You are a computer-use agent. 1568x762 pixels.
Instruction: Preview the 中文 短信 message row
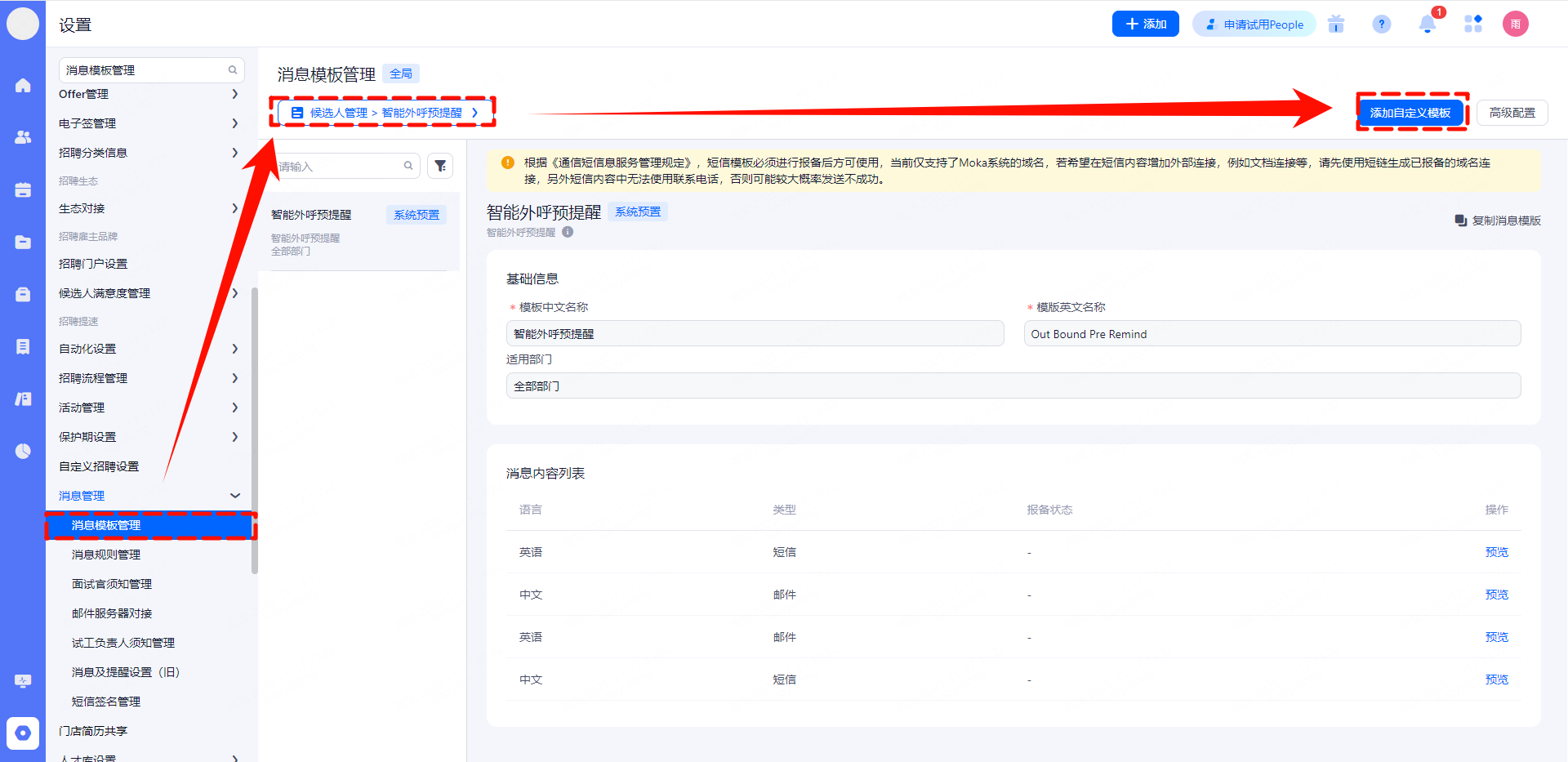coord(1496,680)
